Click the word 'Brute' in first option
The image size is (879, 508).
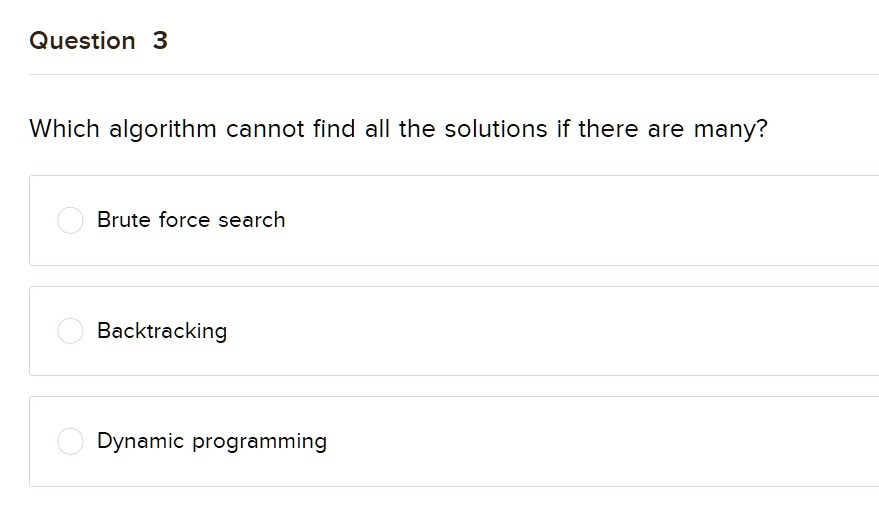tap(123, 220)
